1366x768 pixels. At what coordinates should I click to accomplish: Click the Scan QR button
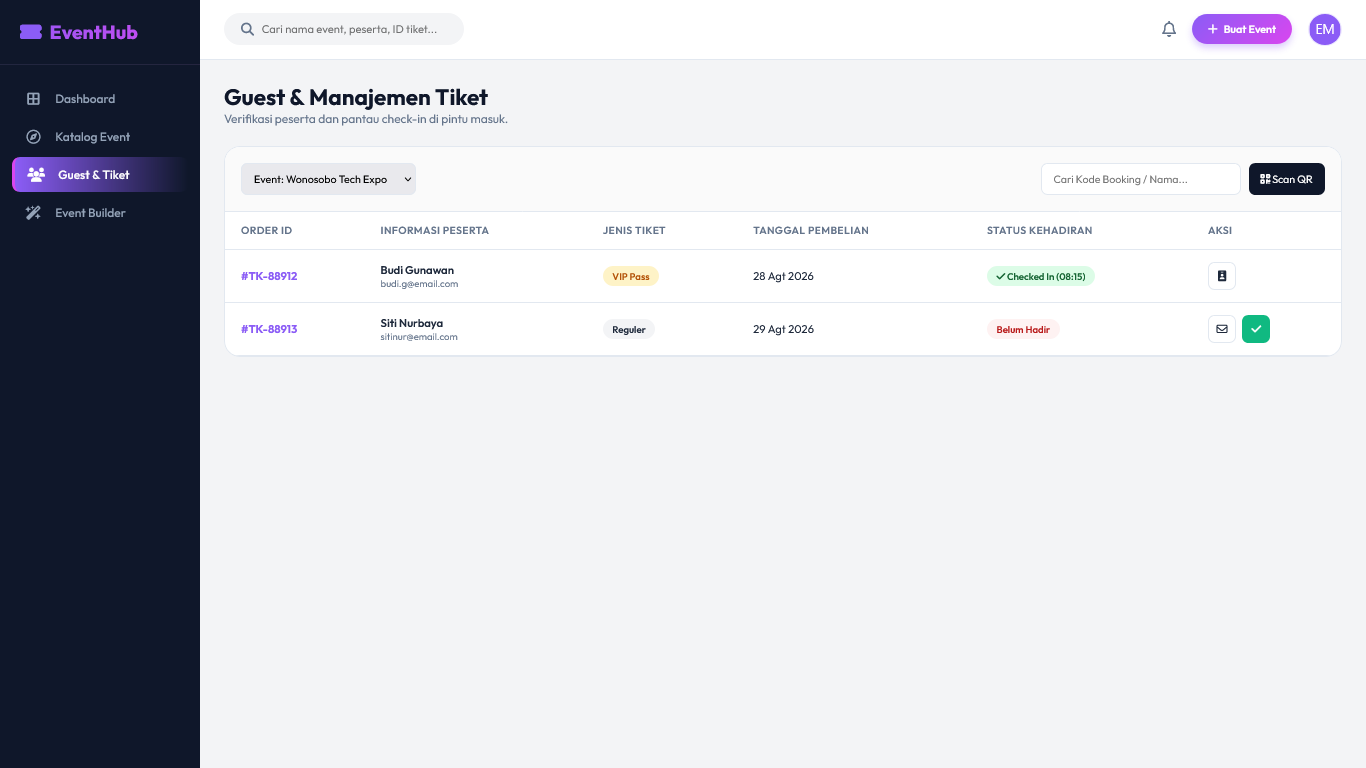click(1287, 179)
